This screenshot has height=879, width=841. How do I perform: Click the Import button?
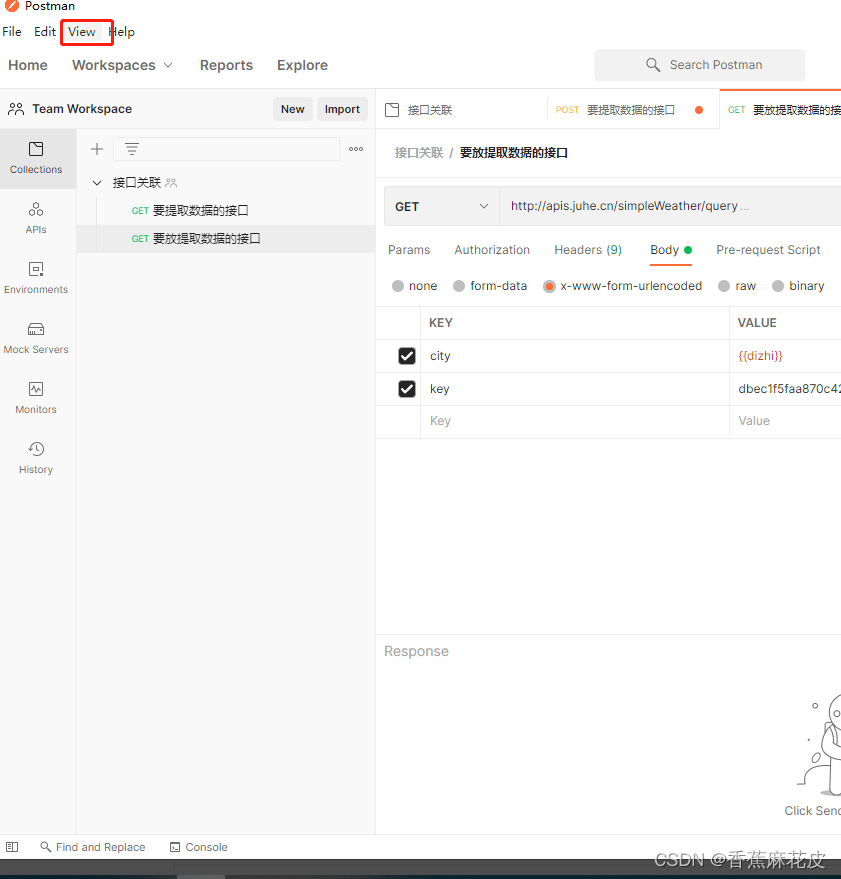pos(342,109)
